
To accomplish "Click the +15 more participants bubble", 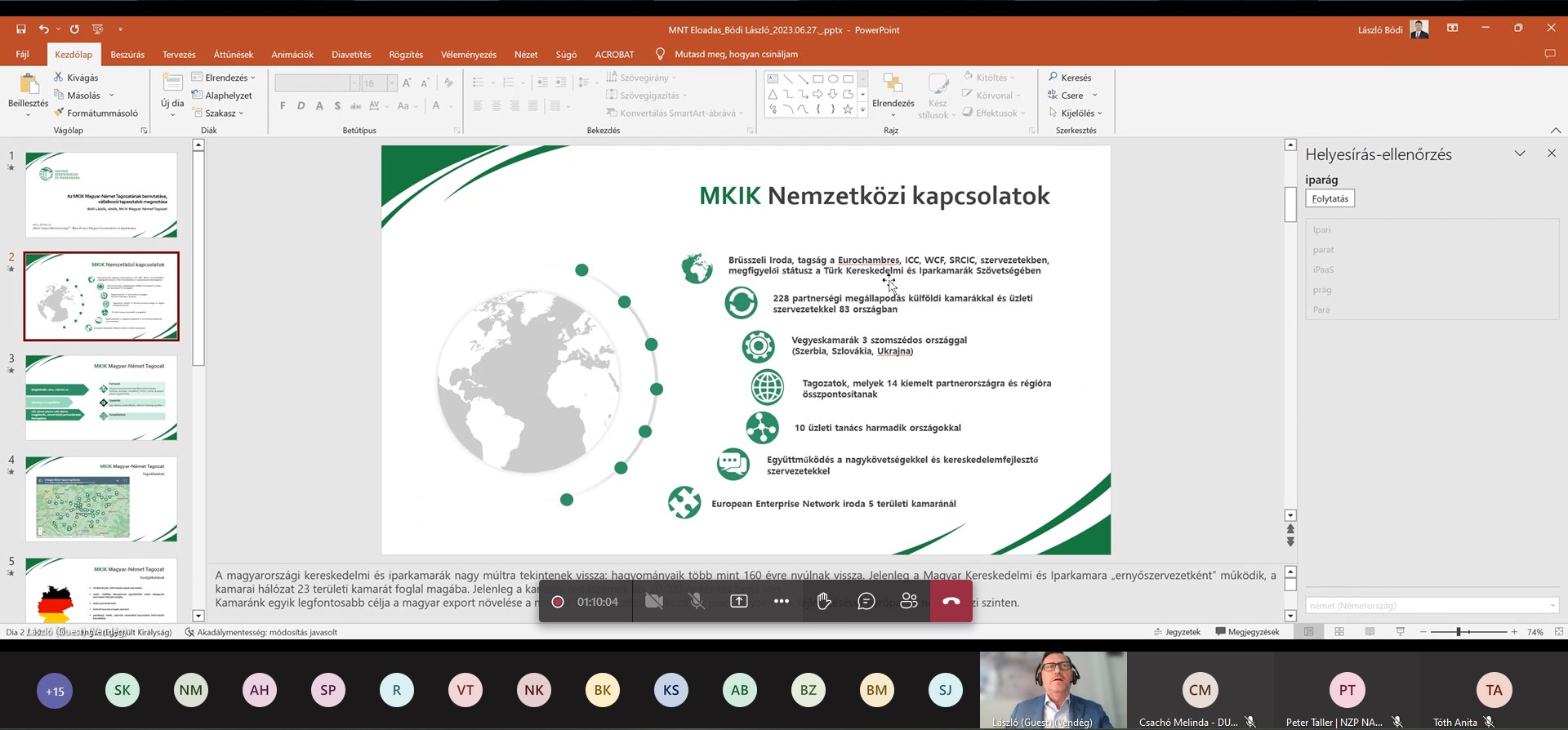I will point(55,691).
